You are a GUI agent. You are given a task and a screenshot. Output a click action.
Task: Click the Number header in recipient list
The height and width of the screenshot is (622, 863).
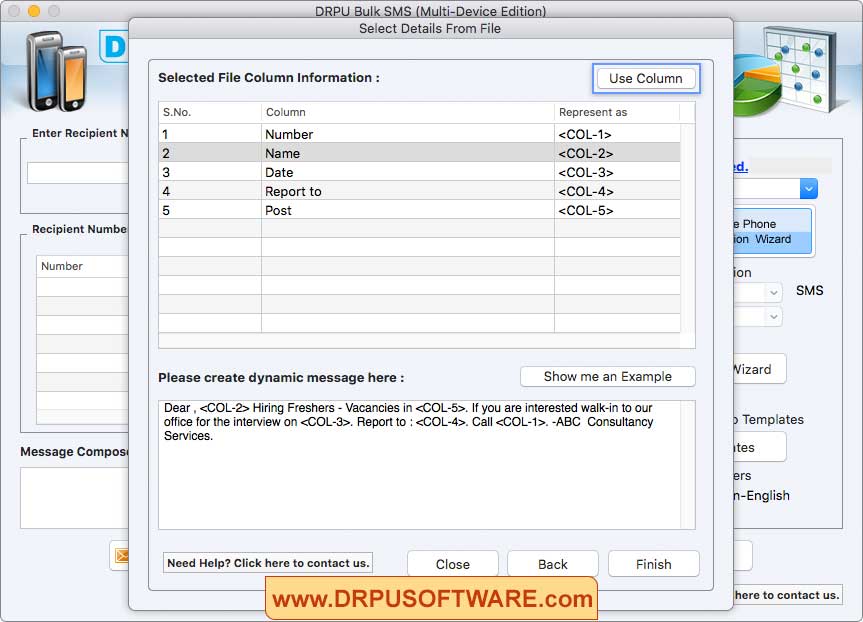click(x=82, y=266)
